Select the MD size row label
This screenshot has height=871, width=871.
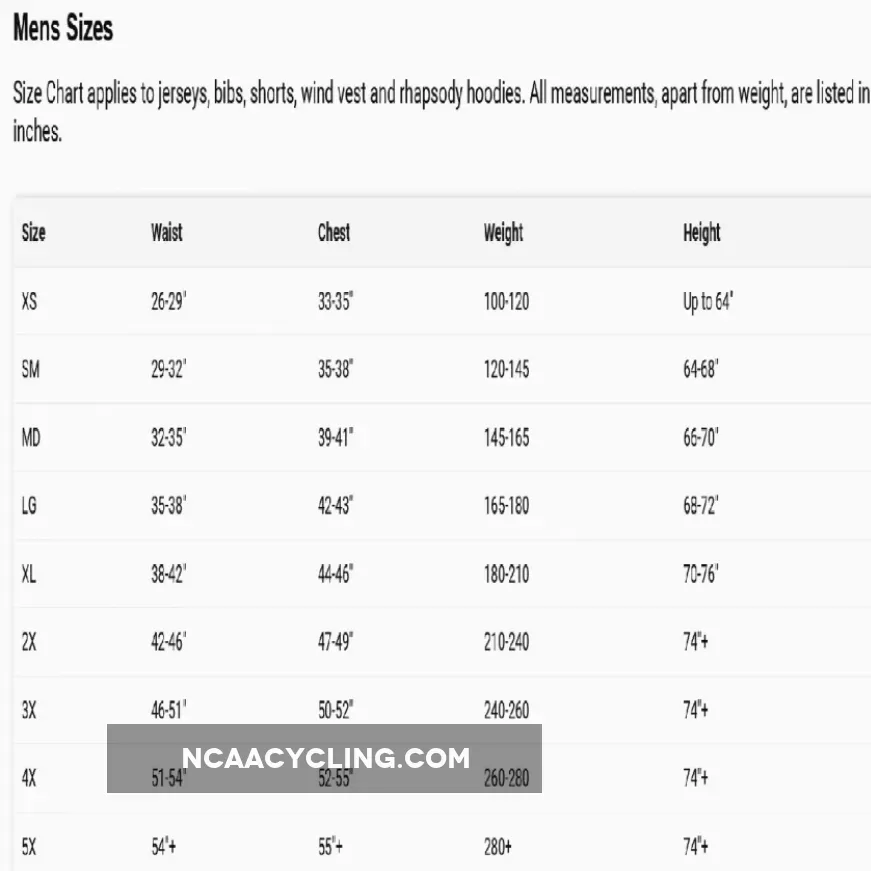(x=31, y=437)
